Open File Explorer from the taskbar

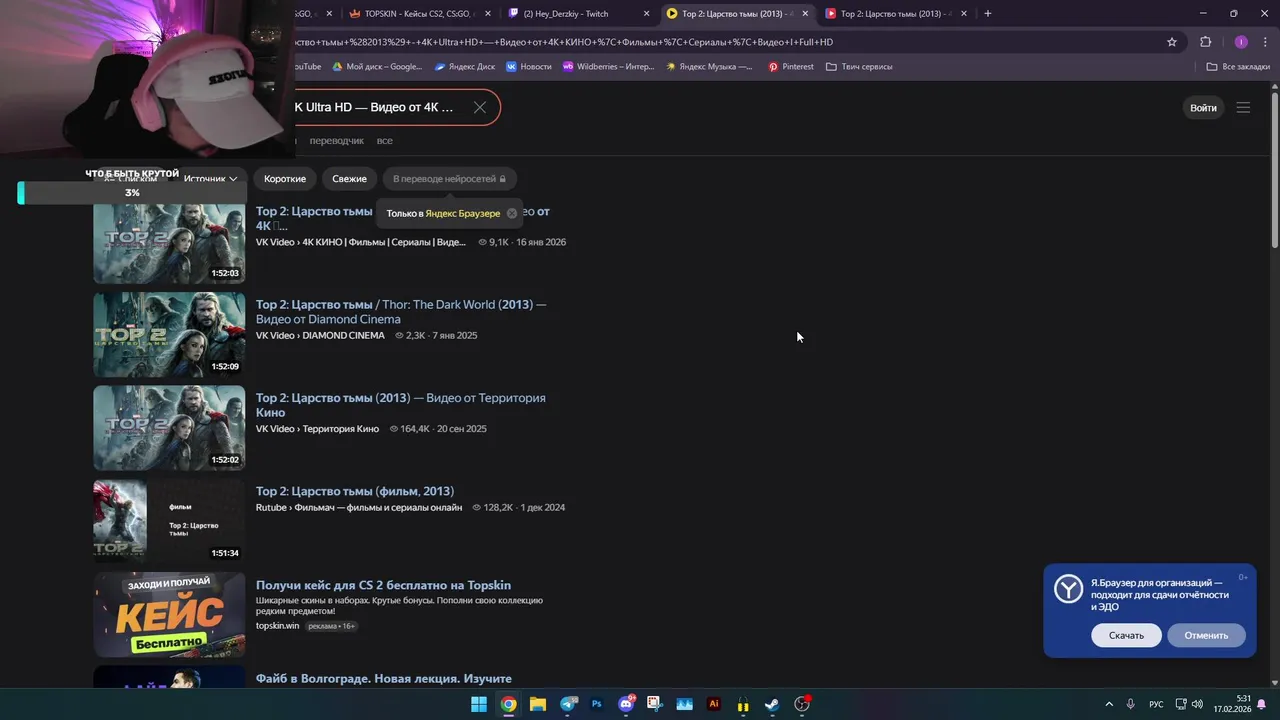(538, 704)
